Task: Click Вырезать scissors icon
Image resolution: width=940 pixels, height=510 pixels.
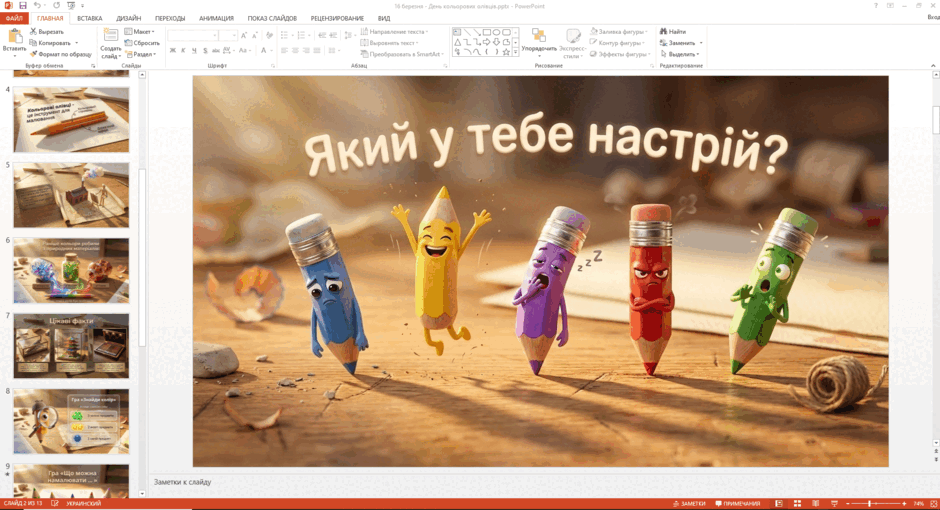Action: coord(34,31)
